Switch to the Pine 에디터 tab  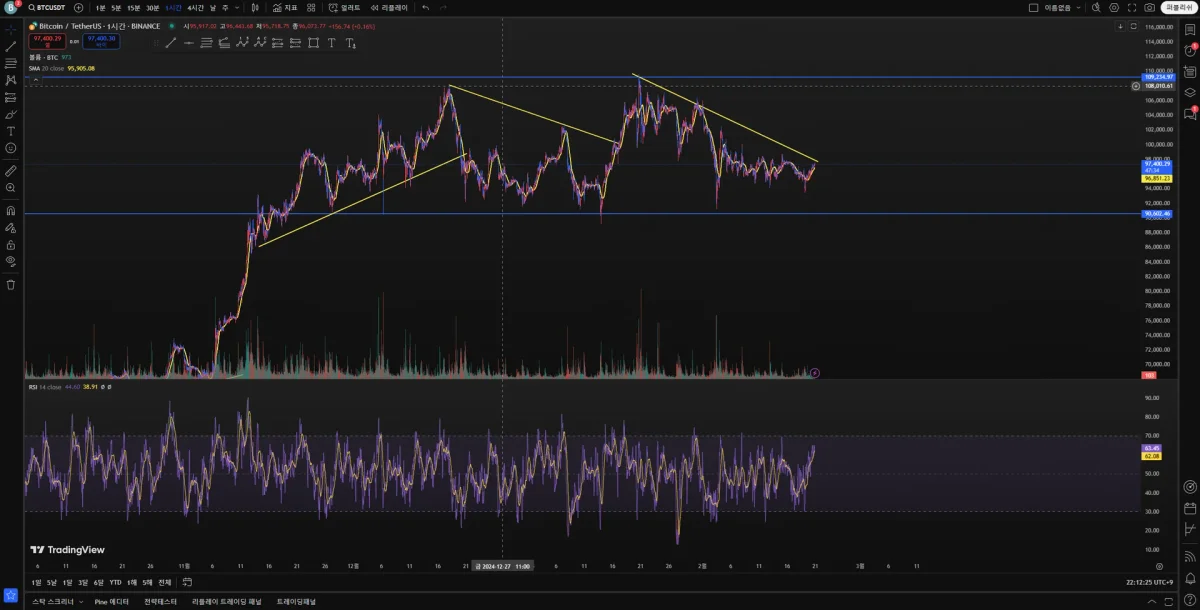[x=114, y=602]
